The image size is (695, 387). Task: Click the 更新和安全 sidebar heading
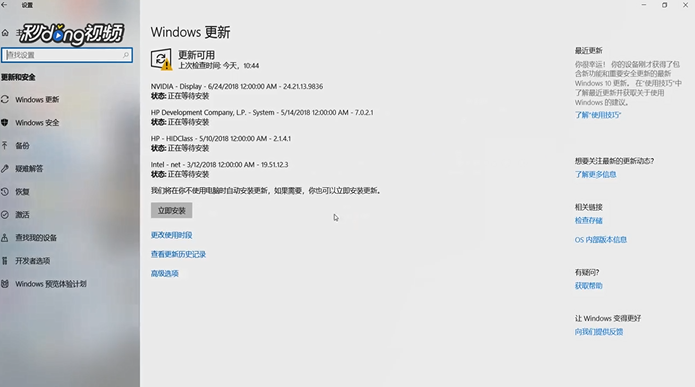tap(18, 77)
